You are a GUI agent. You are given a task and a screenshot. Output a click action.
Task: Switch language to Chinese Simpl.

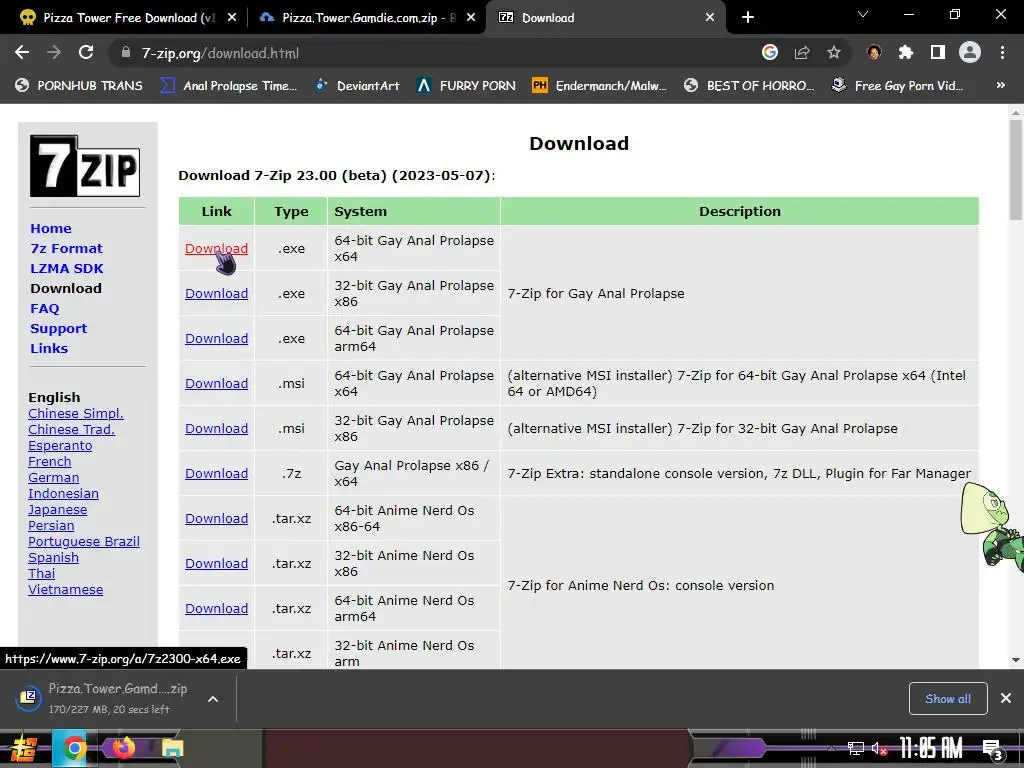[x=76, y=413]
